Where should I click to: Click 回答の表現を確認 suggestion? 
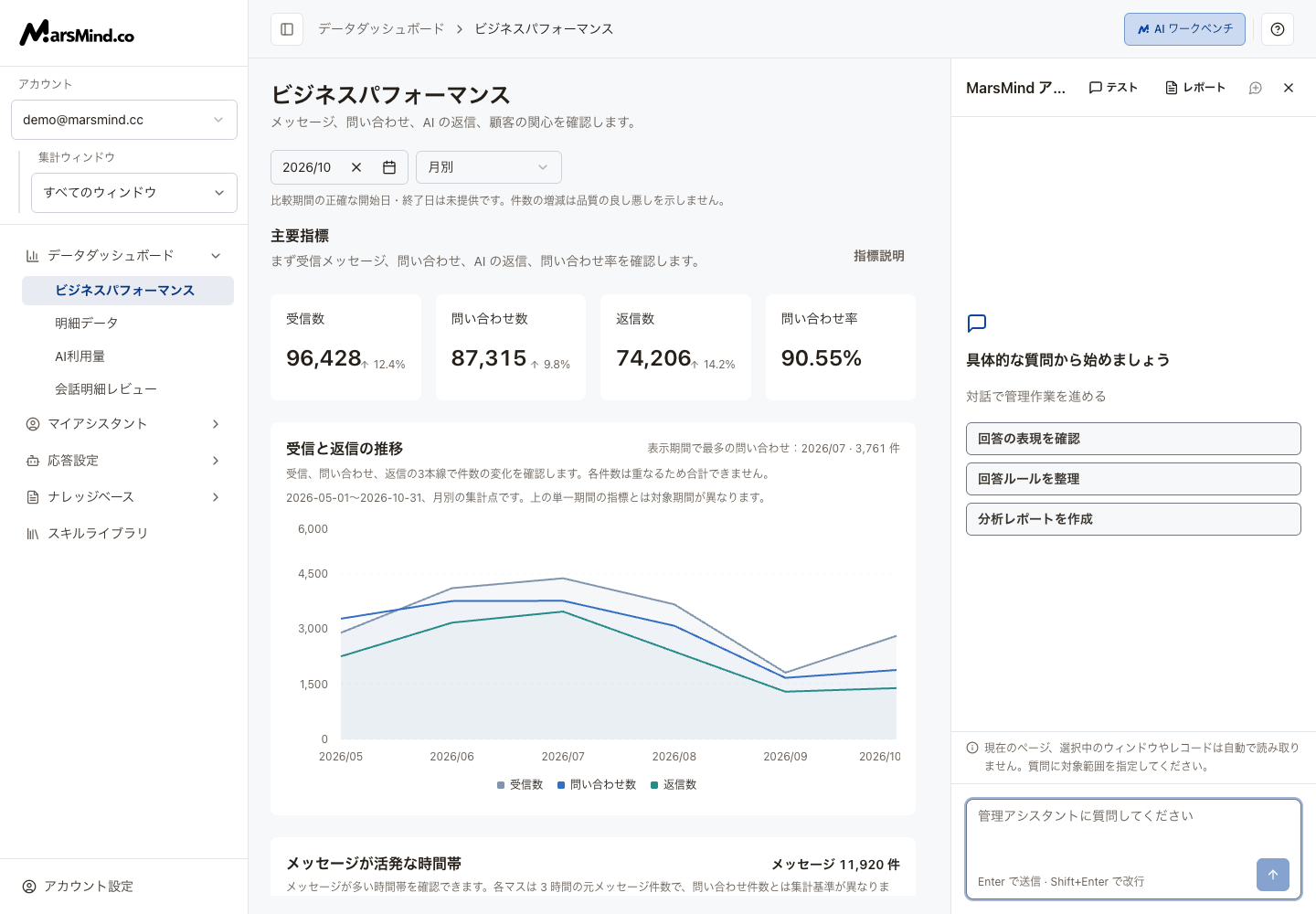click(1133, 439)
